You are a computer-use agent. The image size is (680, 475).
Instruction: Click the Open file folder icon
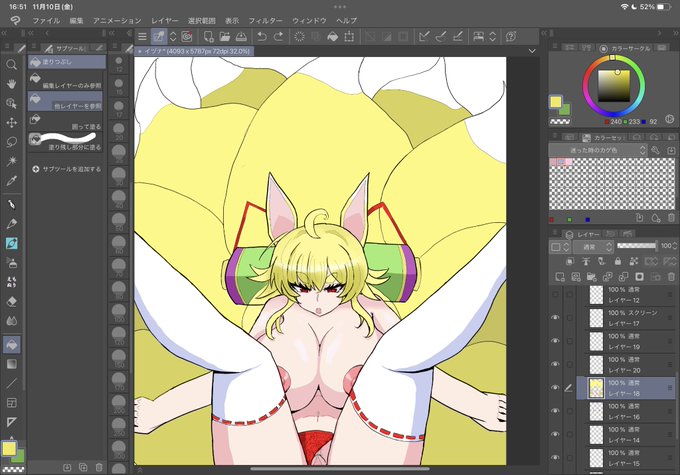[x=225, y=37]
